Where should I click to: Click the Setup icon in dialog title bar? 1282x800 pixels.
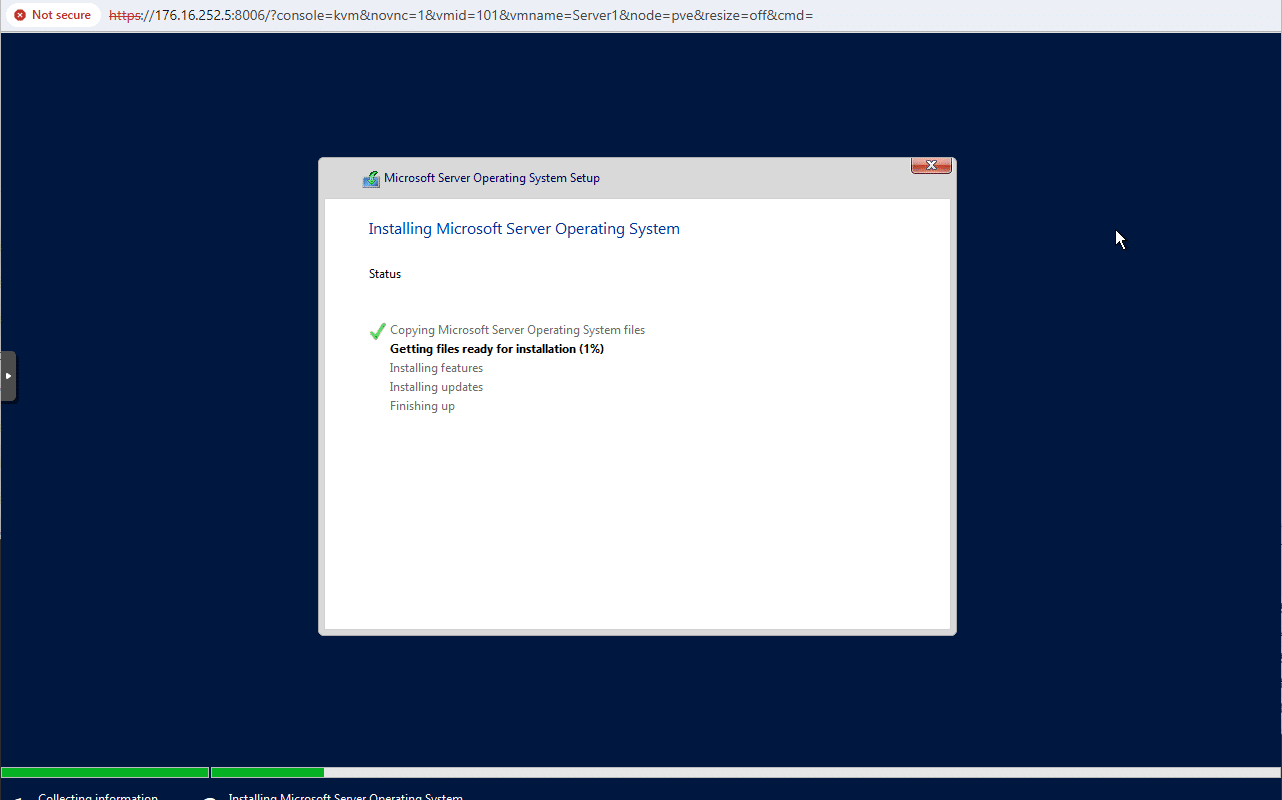371,179
